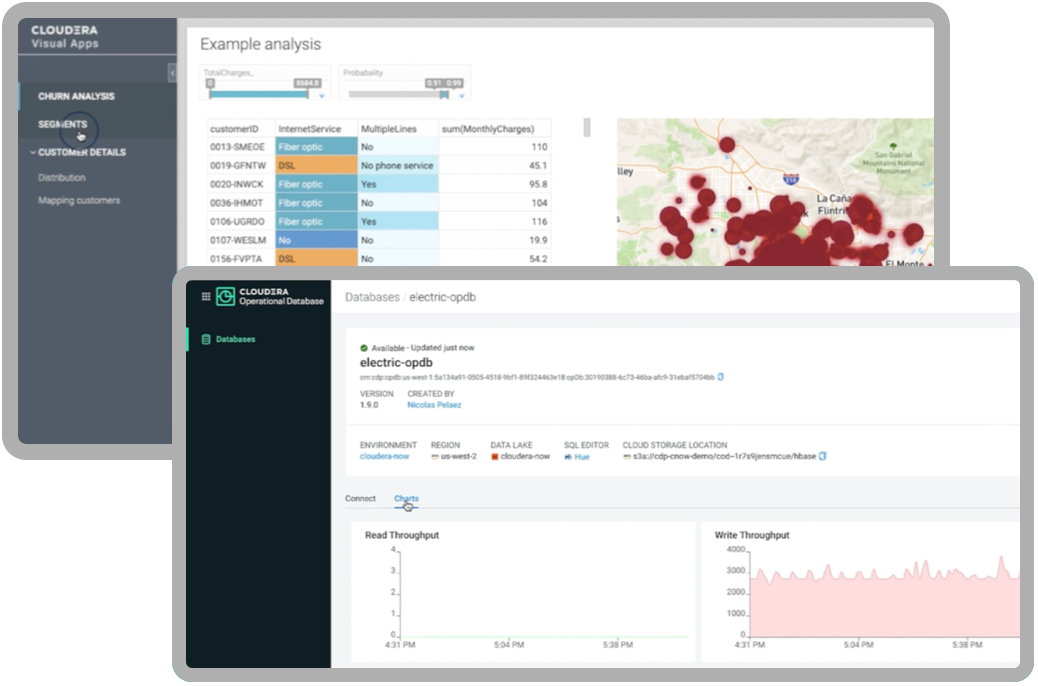Open Probability filter dropdown arrow
This screenshot has height=686, width=1038.
(461, 96)
